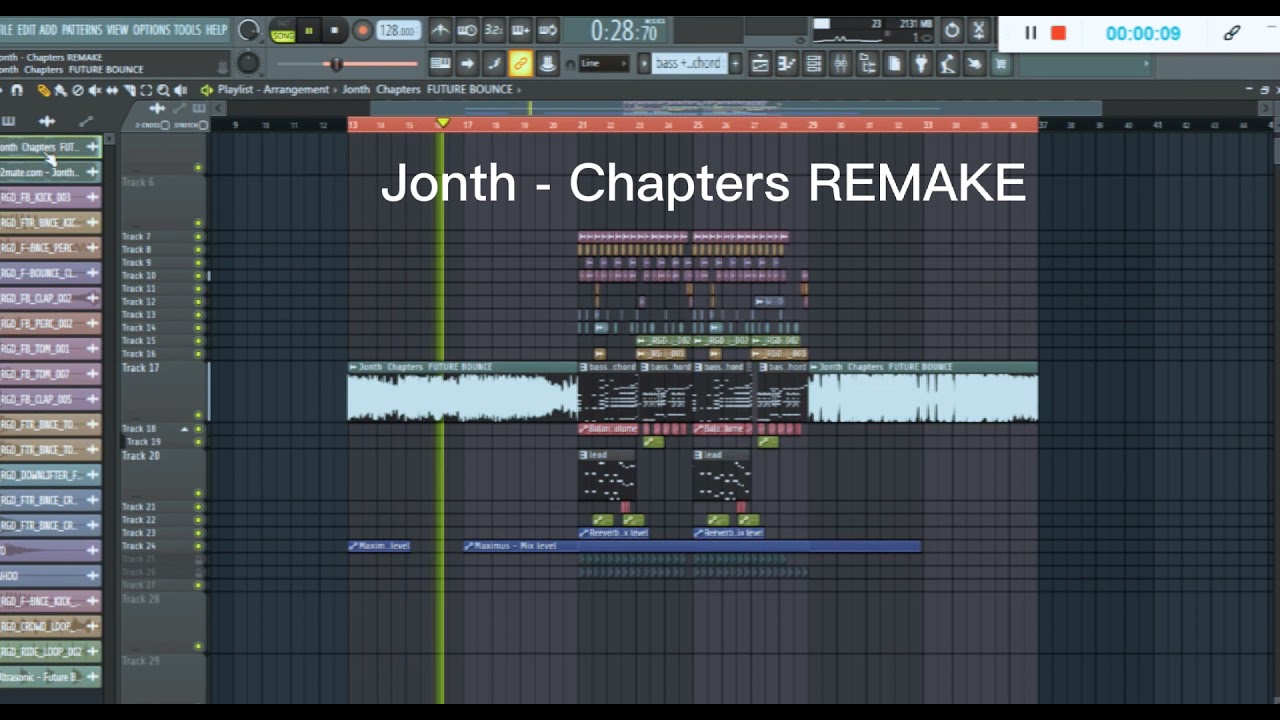Copy link in screen recorder bar

click(1232, 33)
